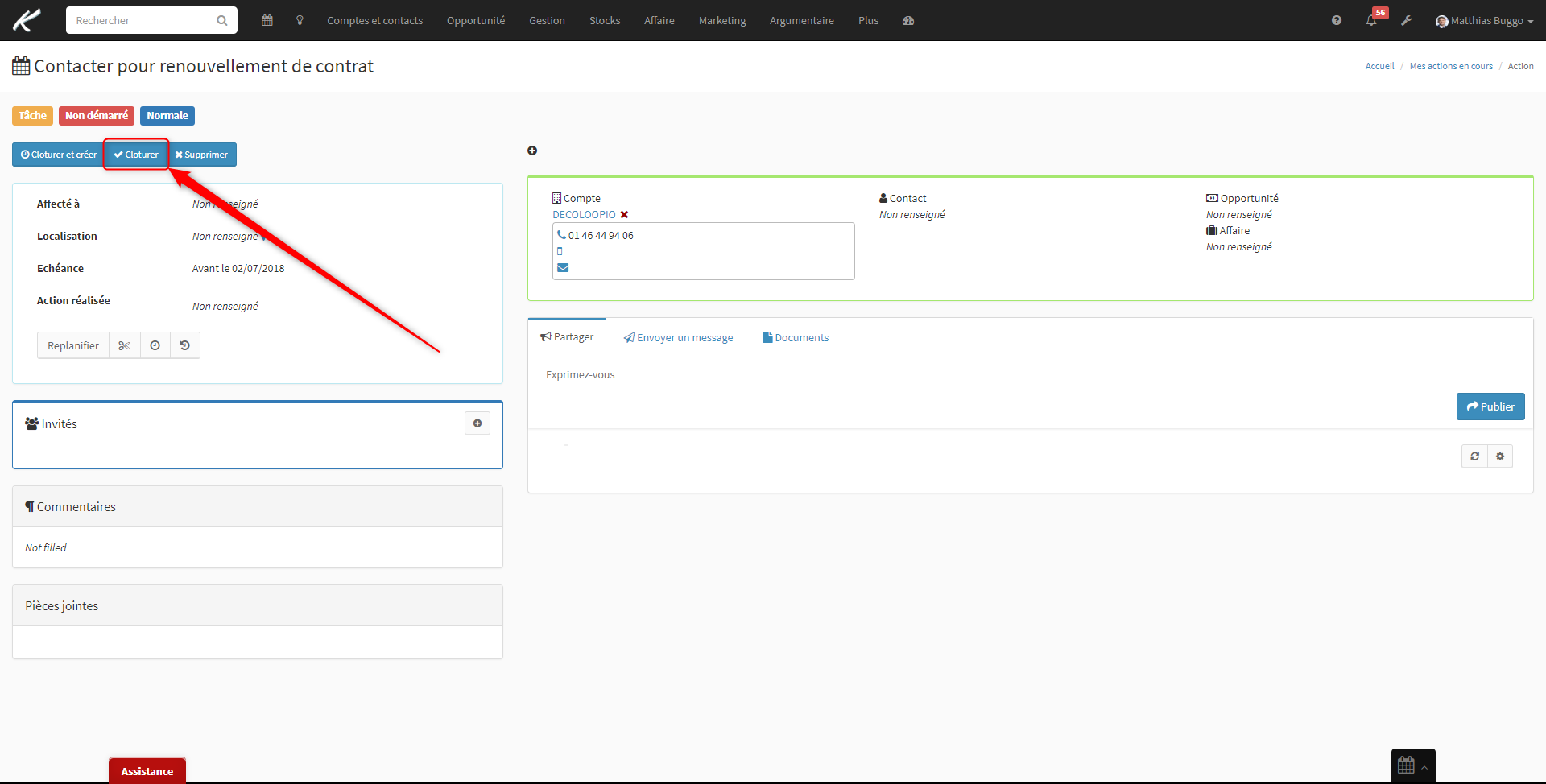
Task: Edit Localisation Non renseigné value
Action: pyautogui.click(x=225, y=236)
